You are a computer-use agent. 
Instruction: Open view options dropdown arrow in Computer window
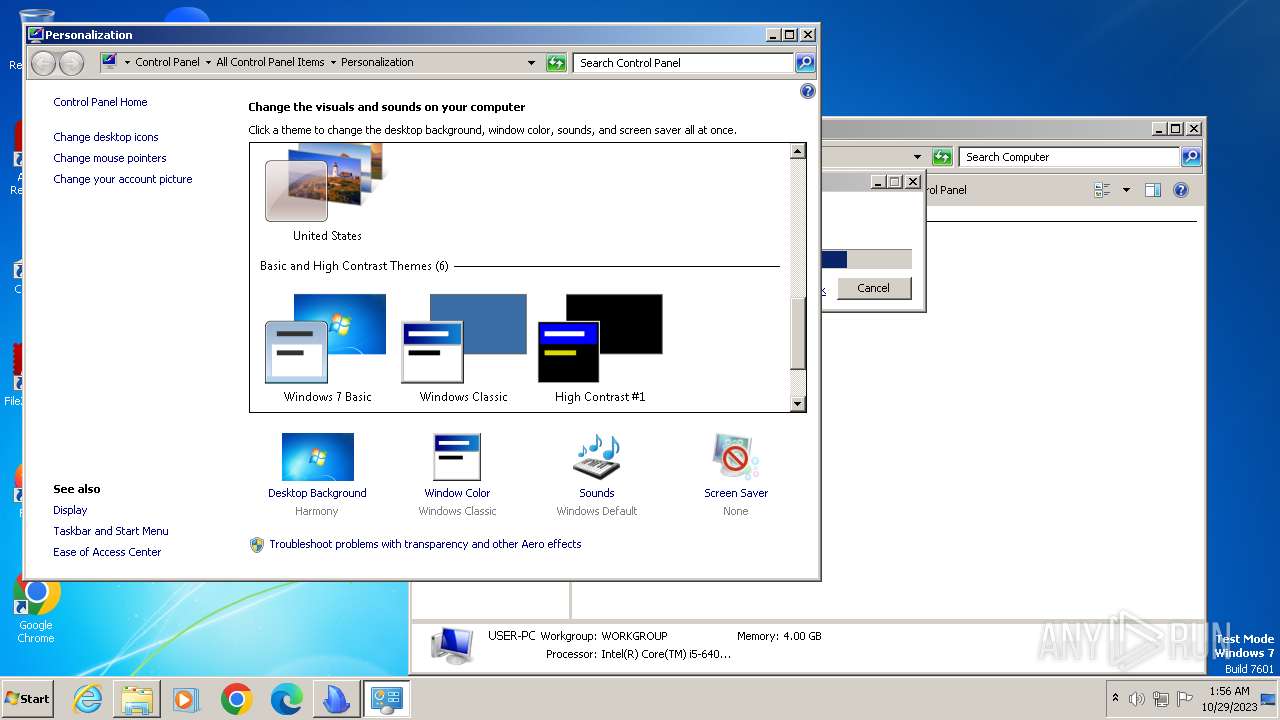click(x=1126, y=190)
